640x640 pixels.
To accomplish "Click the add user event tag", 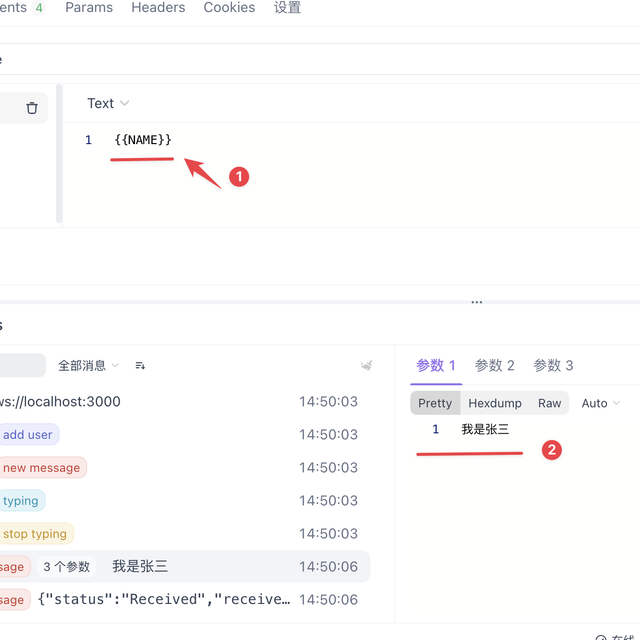I will pyautogui.click(x=29, y=435).
